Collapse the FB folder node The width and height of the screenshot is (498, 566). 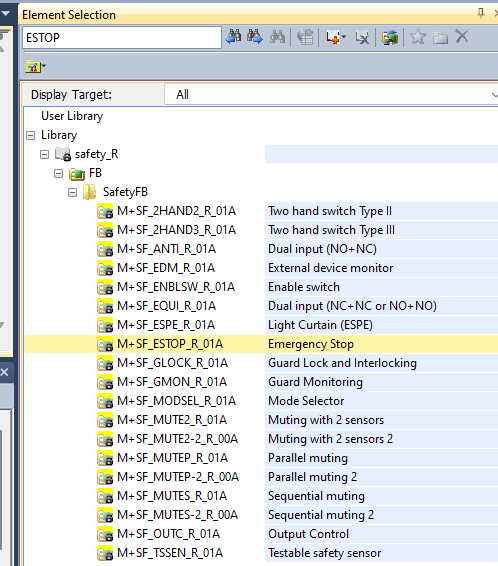click(58, 174)
